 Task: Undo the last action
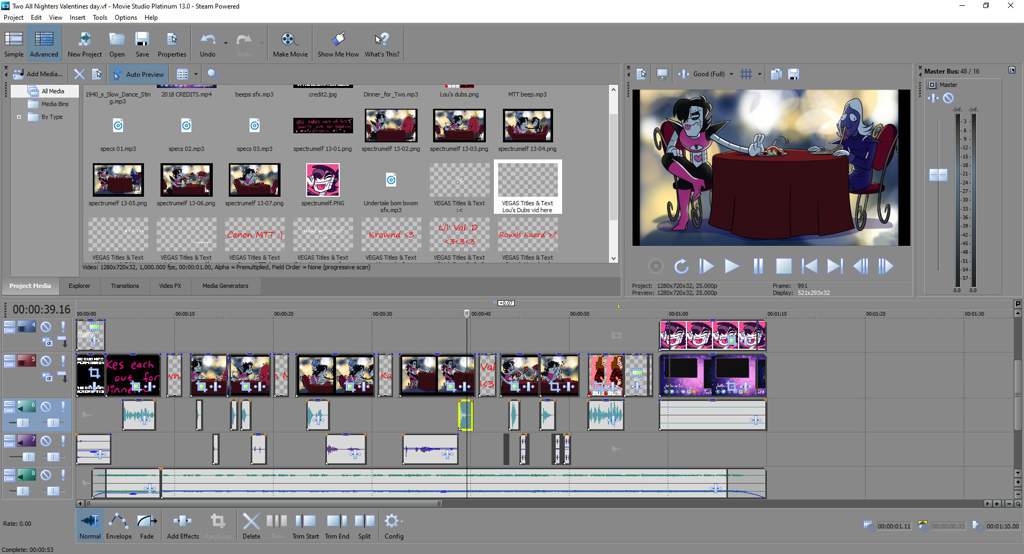pyautogui.click(x=208, y=44)
